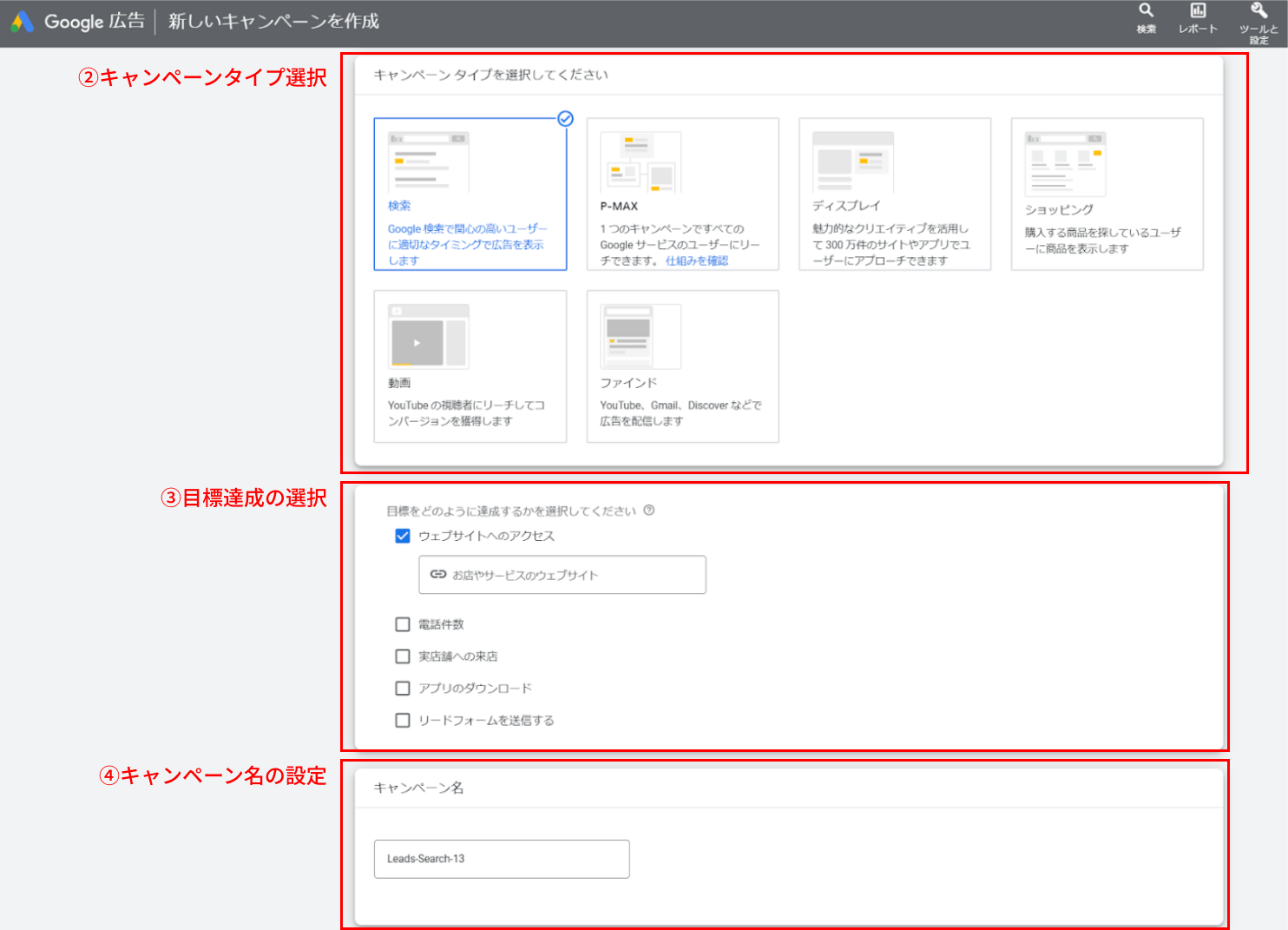The image size is (1288, 930).
Task: Select the ショッピング campaign type title
Action: 1059,209
